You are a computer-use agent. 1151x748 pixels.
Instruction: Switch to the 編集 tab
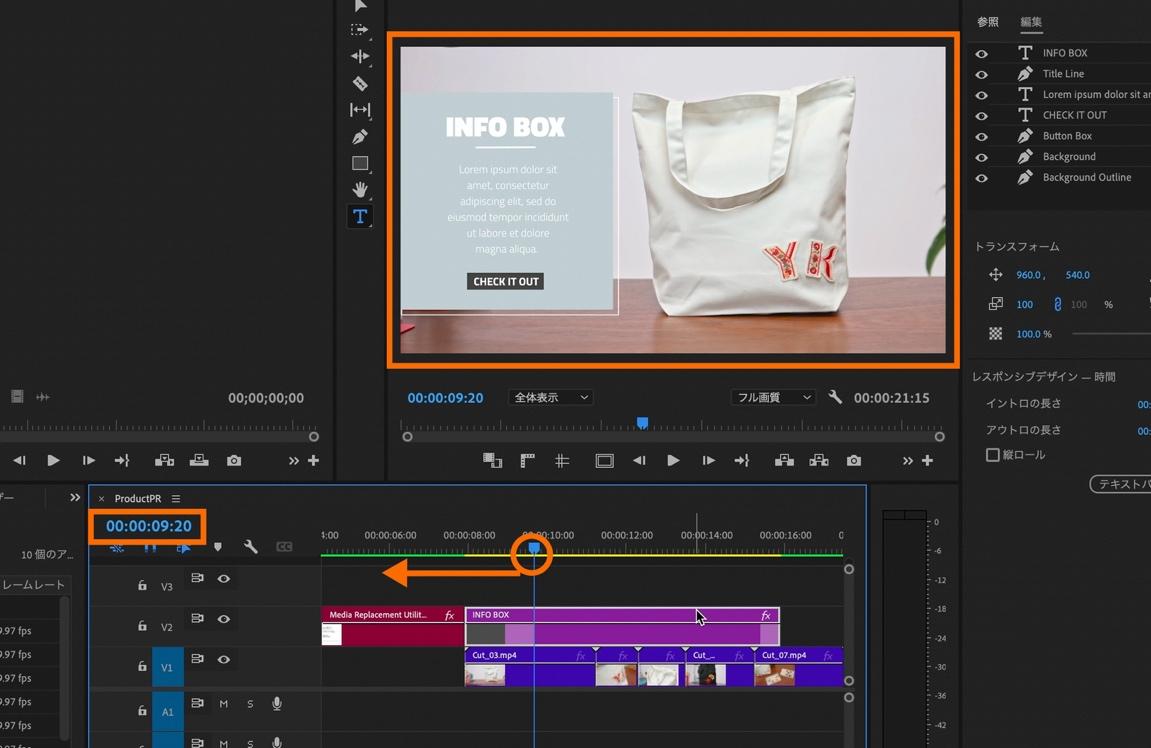tap(1031, 22)
